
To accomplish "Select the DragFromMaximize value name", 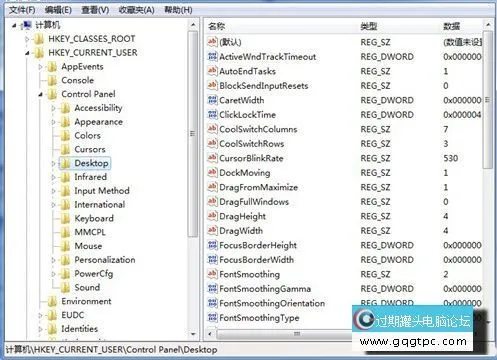I will tap(258, 187).
